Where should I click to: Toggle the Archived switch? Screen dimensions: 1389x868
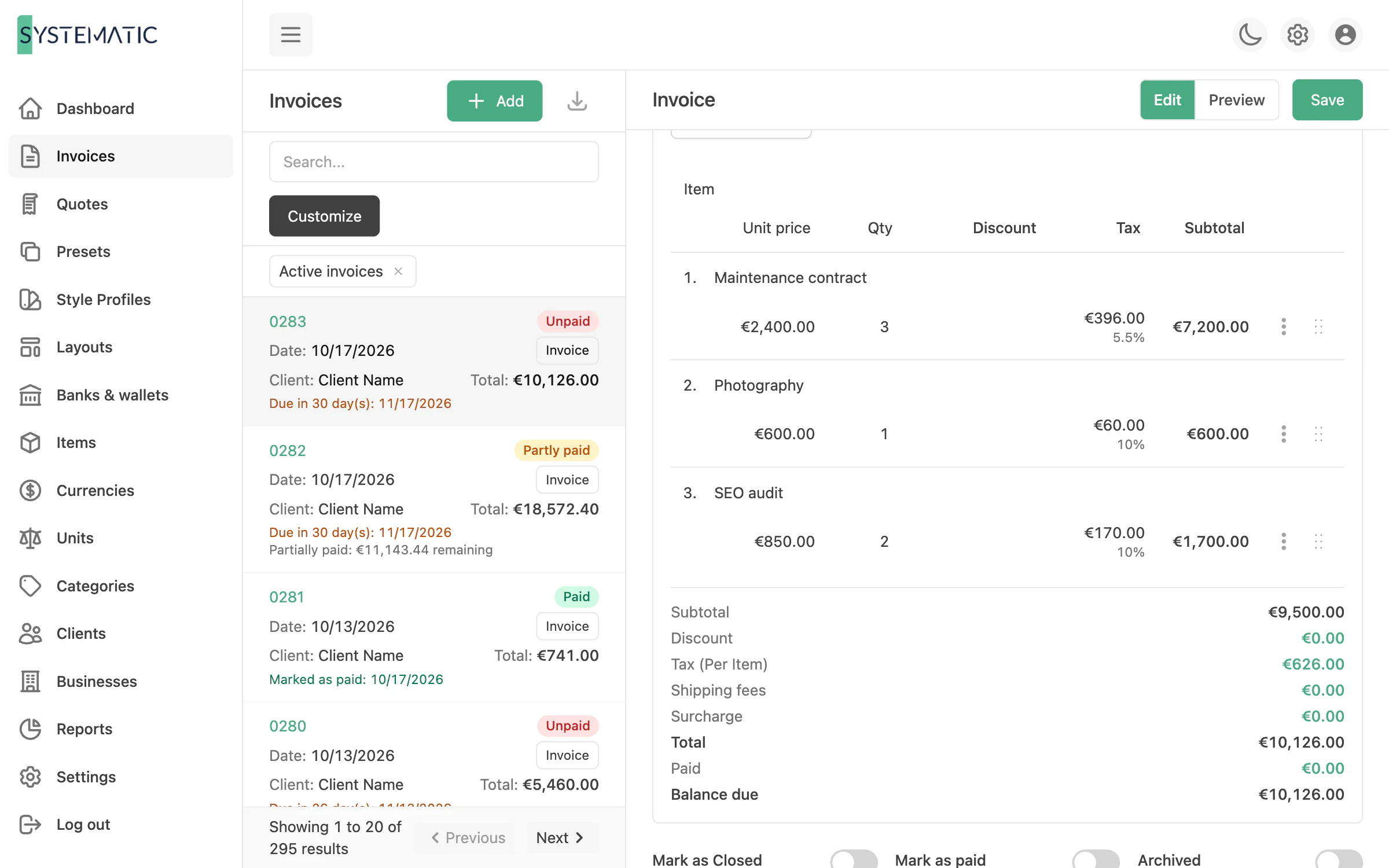click(1339, 859)
